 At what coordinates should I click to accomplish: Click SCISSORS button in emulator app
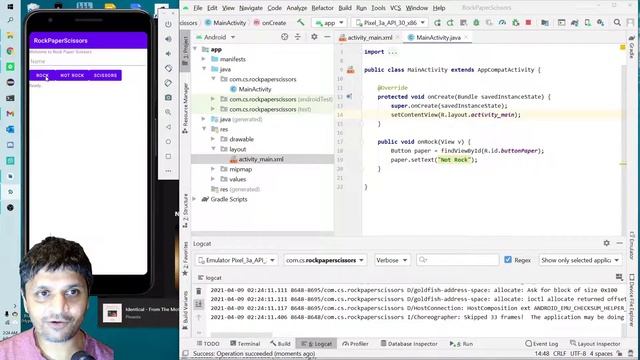[x=105, y=76]
